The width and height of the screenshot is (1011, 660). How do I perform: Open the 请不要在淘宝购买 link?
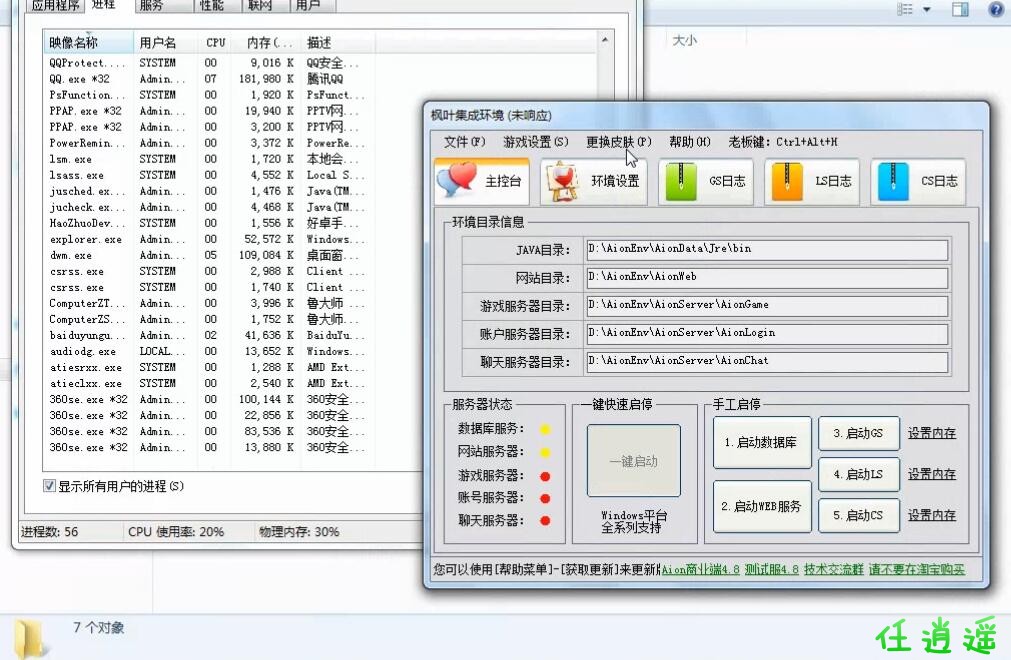click(917, 570)
